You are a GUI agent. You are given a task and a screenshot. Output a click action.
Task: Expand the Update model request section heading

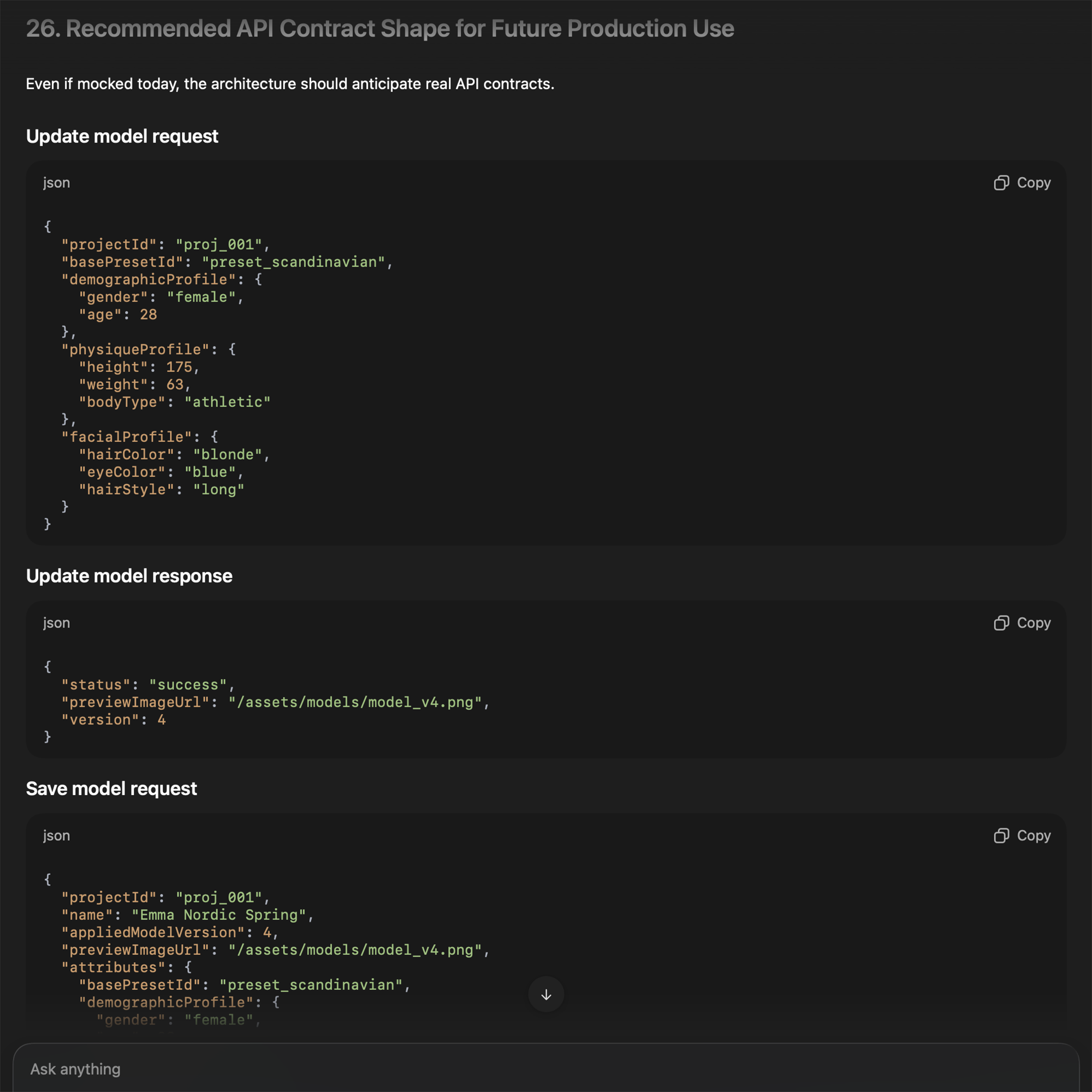pyautogui.click(x=121, y=136)
